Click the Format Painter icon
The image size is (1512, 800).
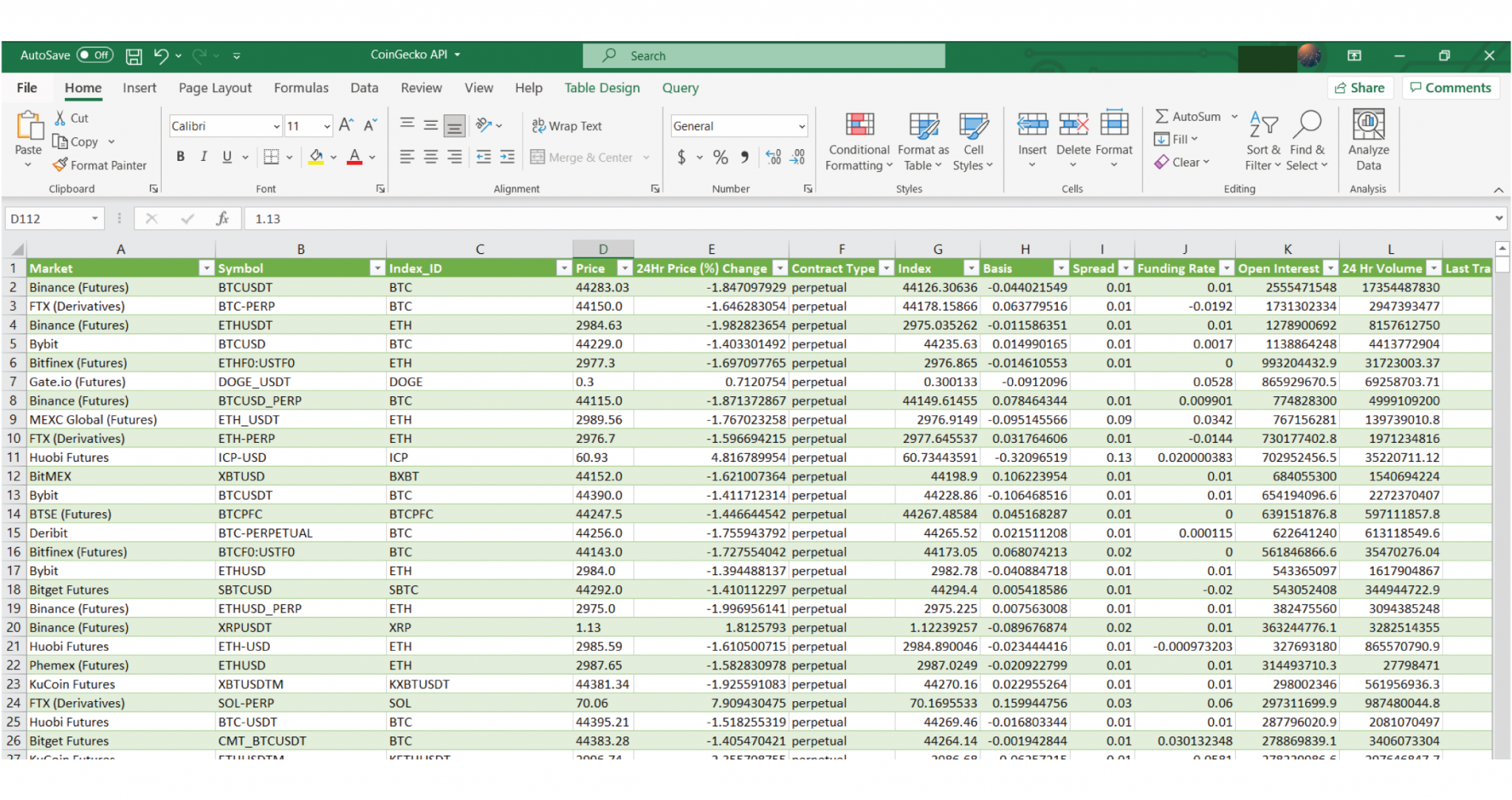click(x=61, y=165)
